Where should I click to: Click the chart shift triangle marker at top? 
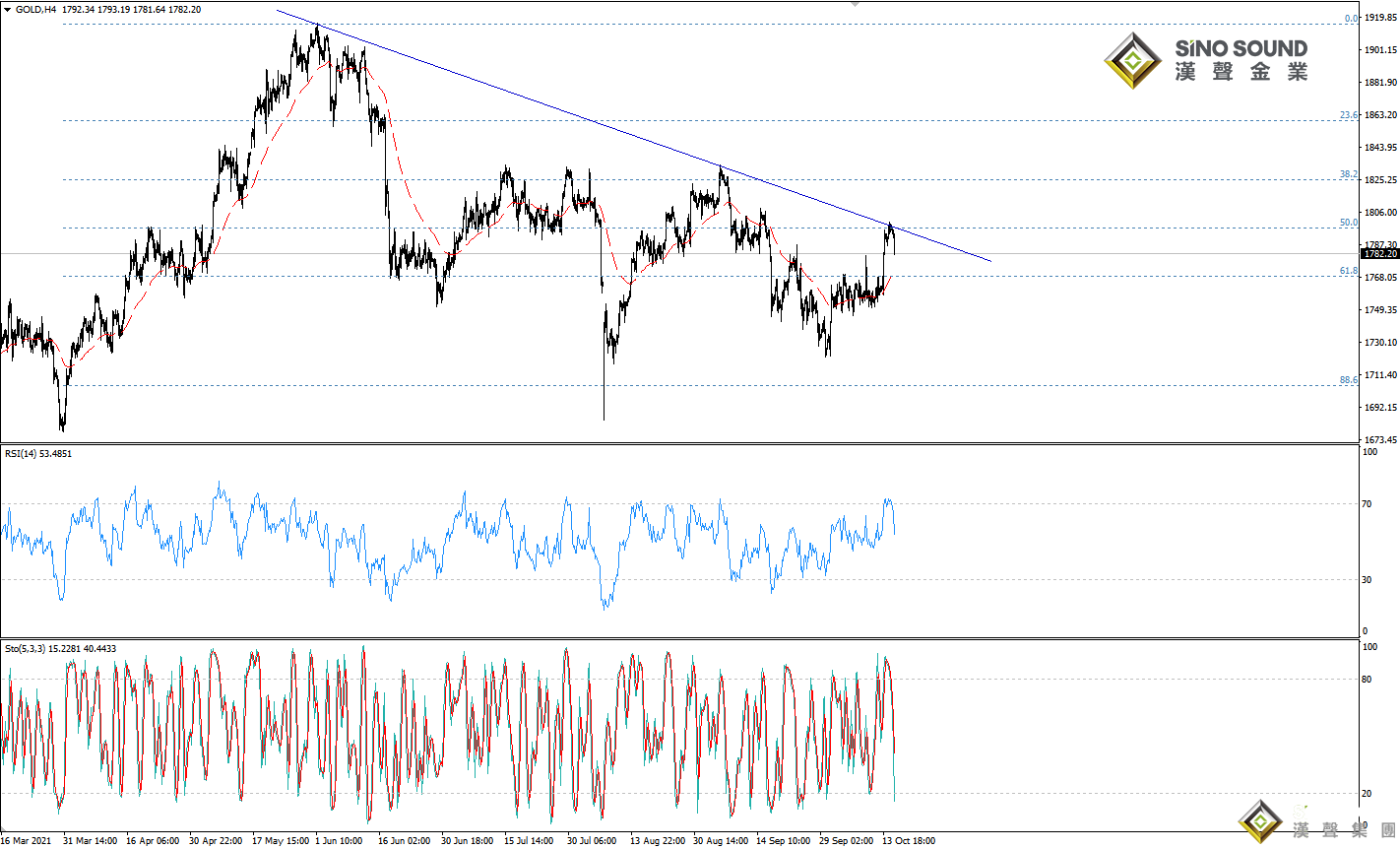tap(855, 4)
